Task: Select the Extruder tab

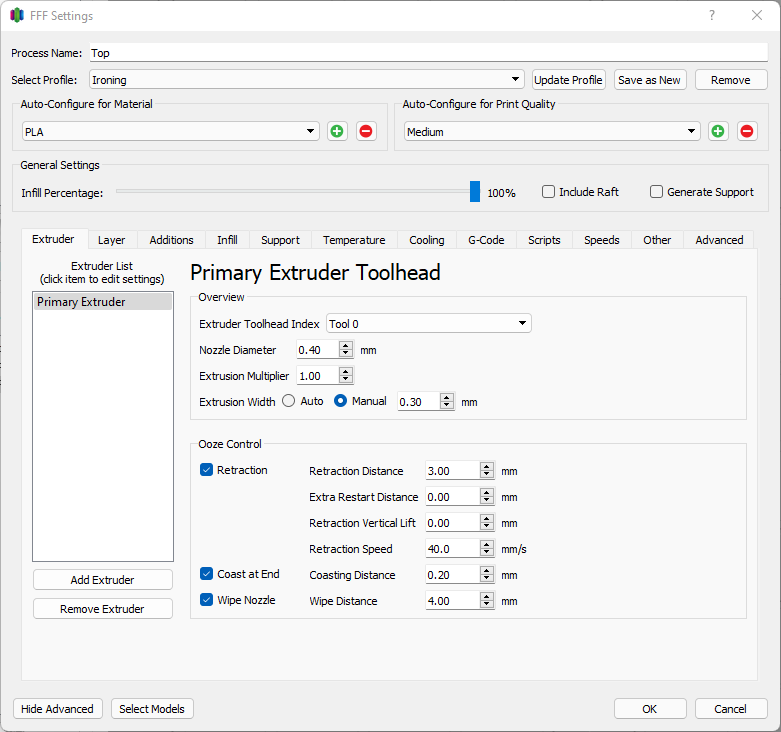Action: tap(53, 239)
